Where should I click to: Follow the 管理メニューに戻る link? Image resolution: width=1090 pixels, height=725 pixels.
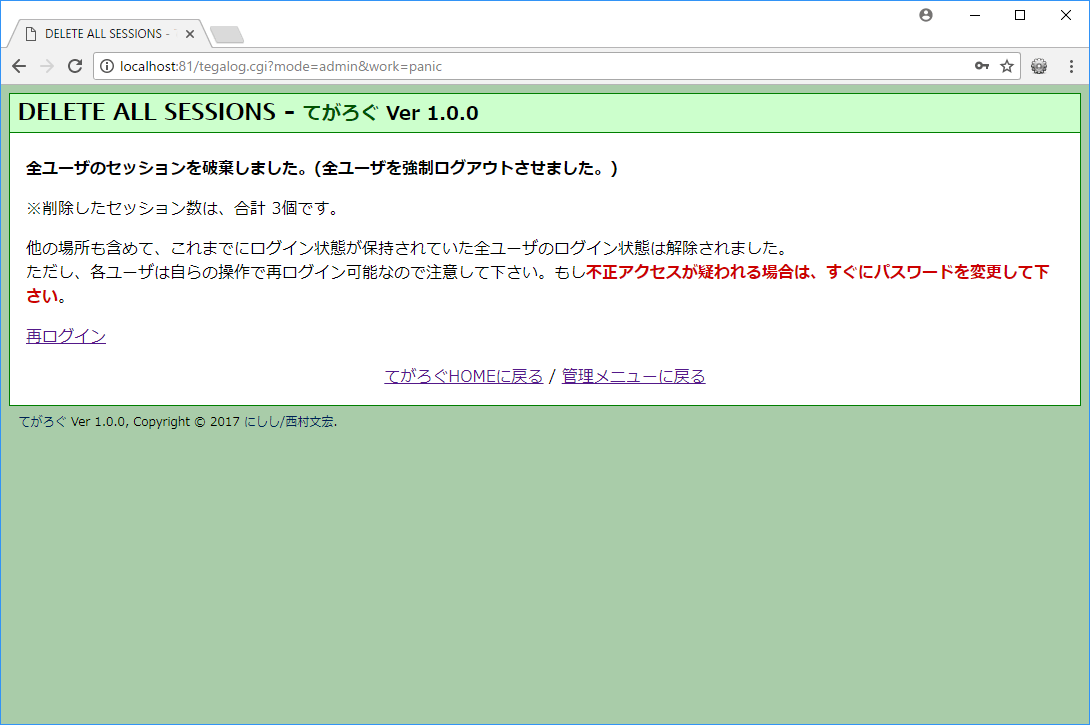[x=633, y=376]
